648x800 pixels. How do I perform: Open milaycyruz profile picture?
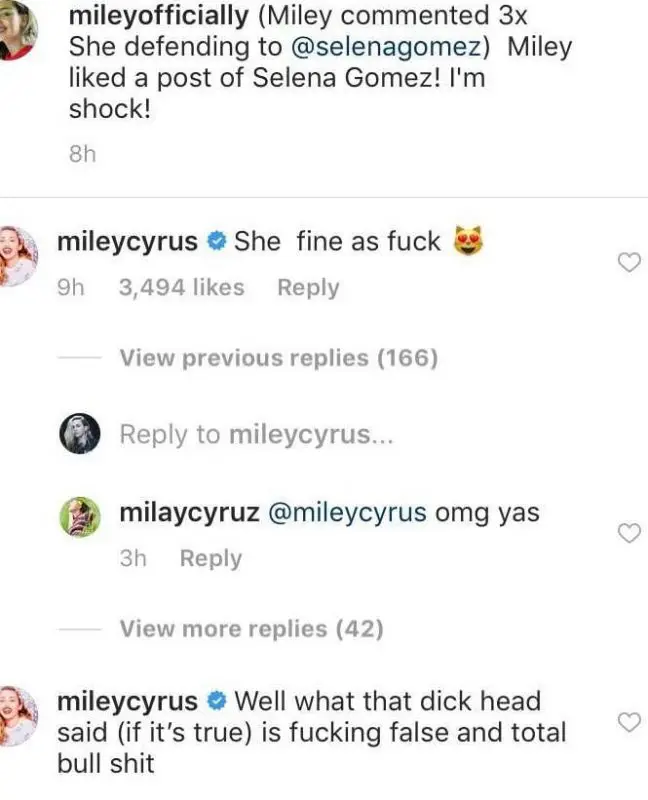[80, 517]
